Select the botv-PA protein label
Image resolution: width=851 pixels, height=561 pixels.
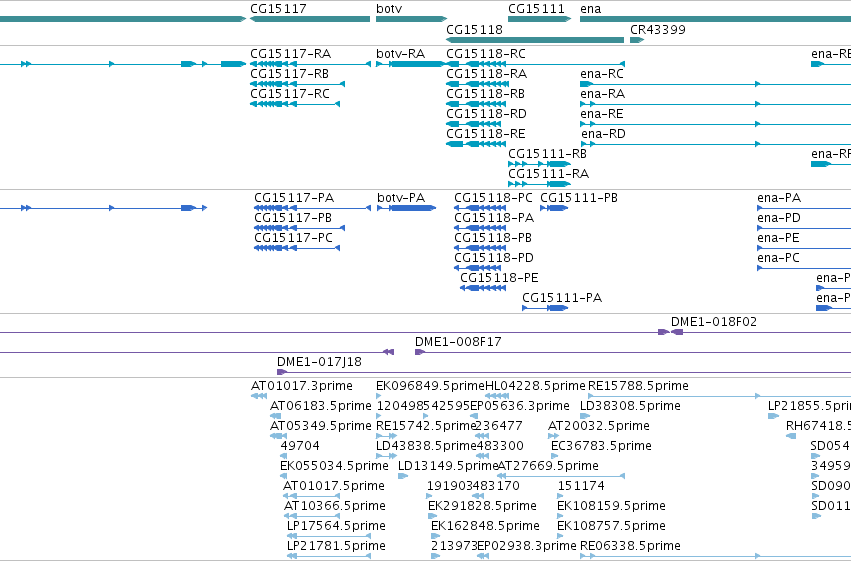coord(401,198)
